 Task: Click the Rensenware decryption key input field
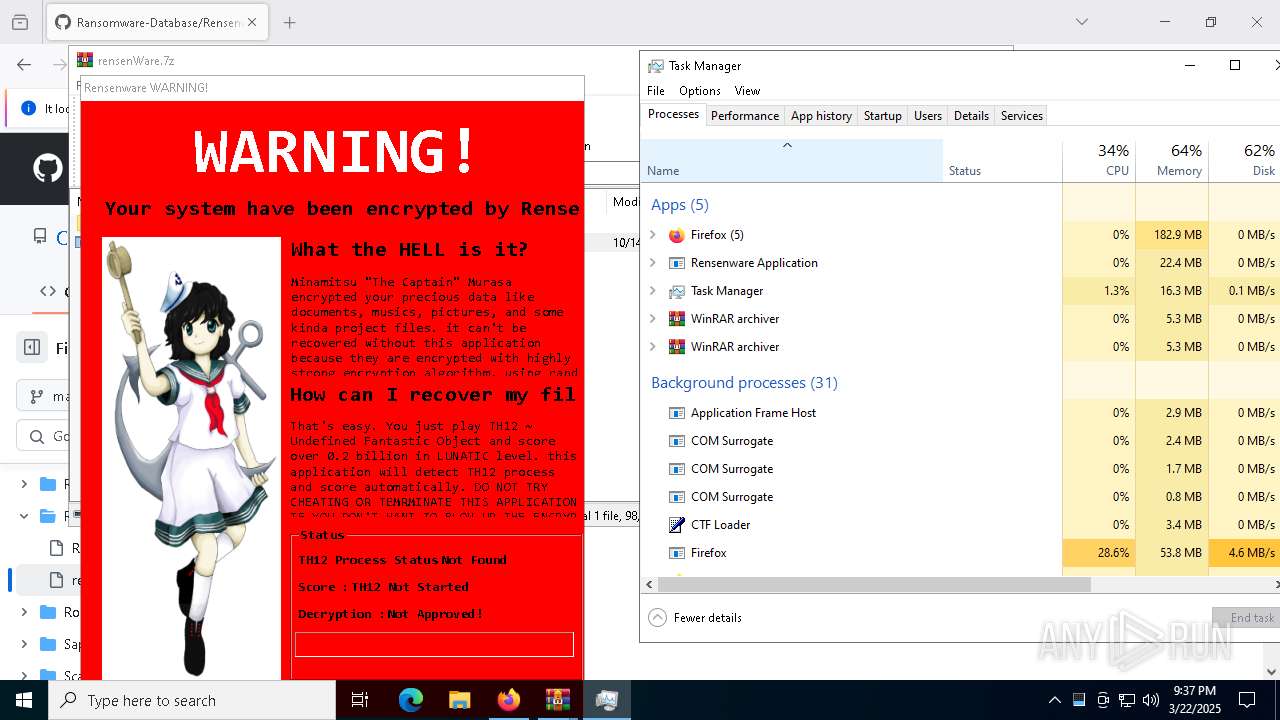(434, 644)
